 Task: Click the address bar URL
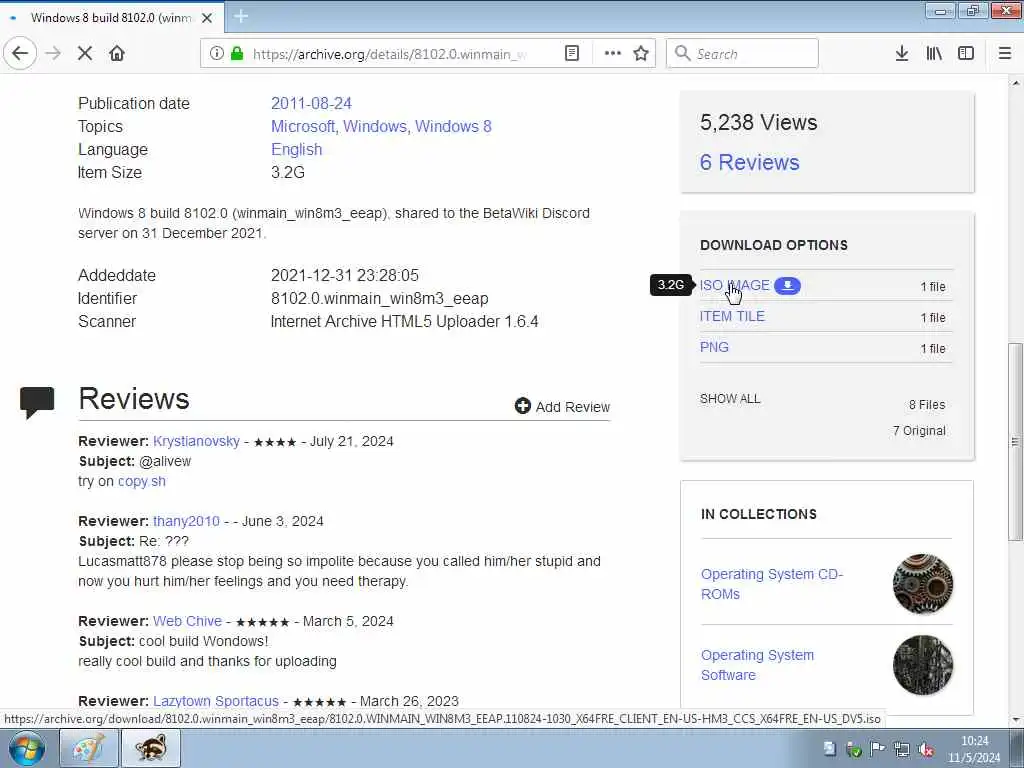click(x=389, y=54)
